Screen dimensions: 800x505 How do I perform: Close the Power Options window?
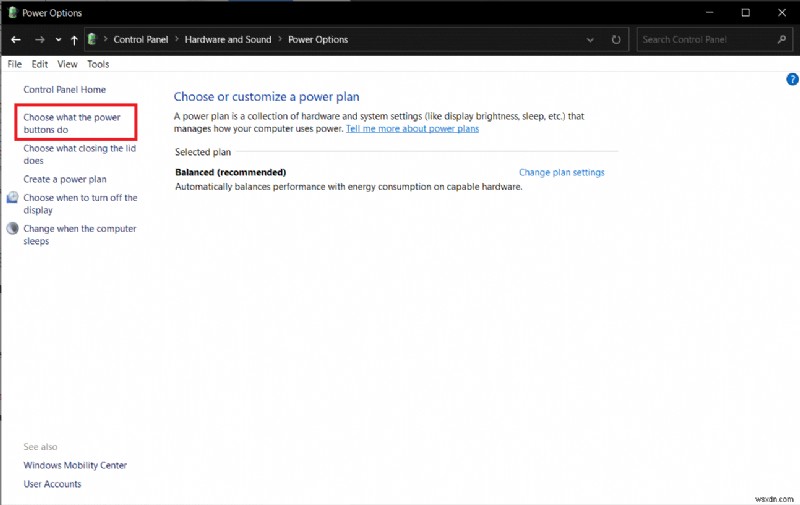click(x=782, y=13)
